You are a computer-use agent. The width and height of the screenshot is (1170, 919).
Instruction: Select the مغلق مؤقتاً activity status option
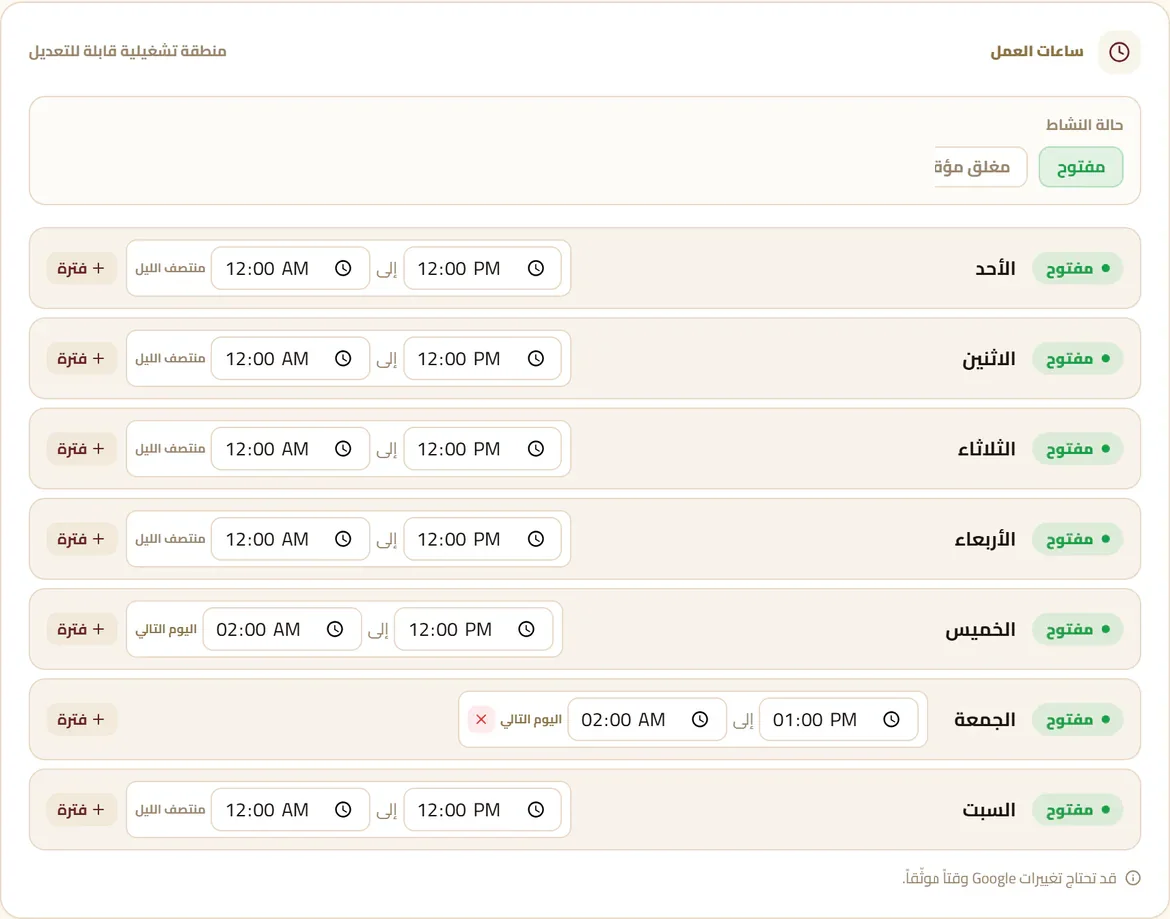tap(980, 167)
